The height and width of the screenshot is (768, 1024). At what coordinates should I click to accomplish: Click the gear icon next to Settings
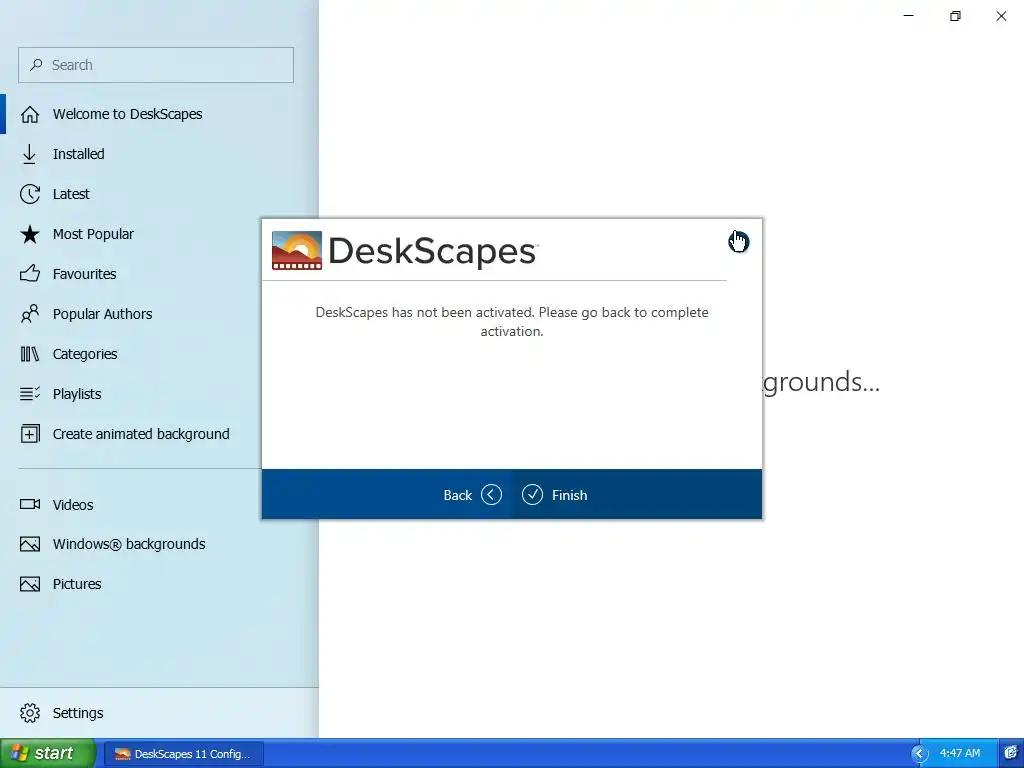pos(29,712)
